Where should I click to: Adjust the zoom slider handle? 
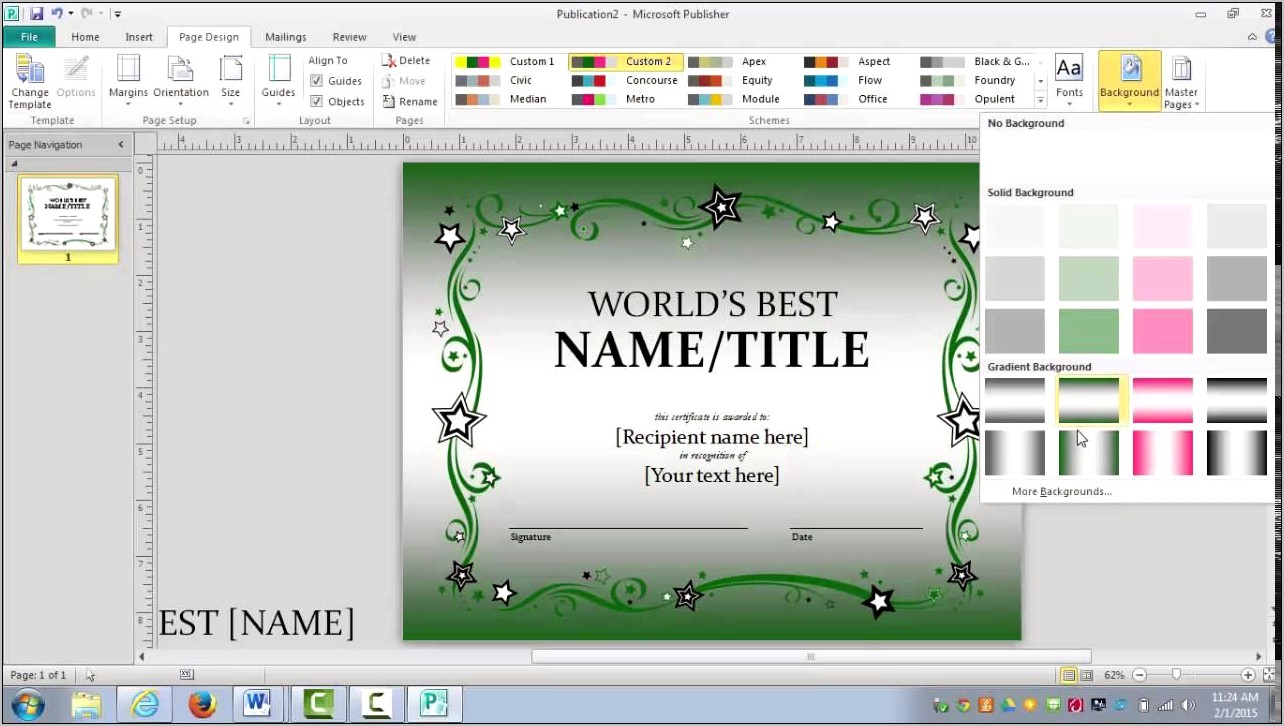pyautogui.click(x=1175, y=675)
